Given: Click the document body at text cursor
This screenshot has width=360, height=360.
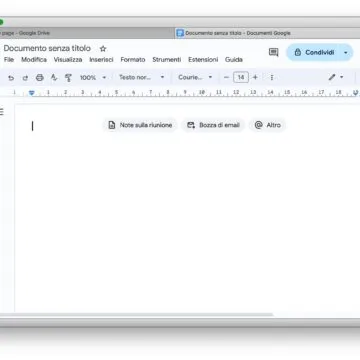Looking at the screenshot, I should pos(32,126).
